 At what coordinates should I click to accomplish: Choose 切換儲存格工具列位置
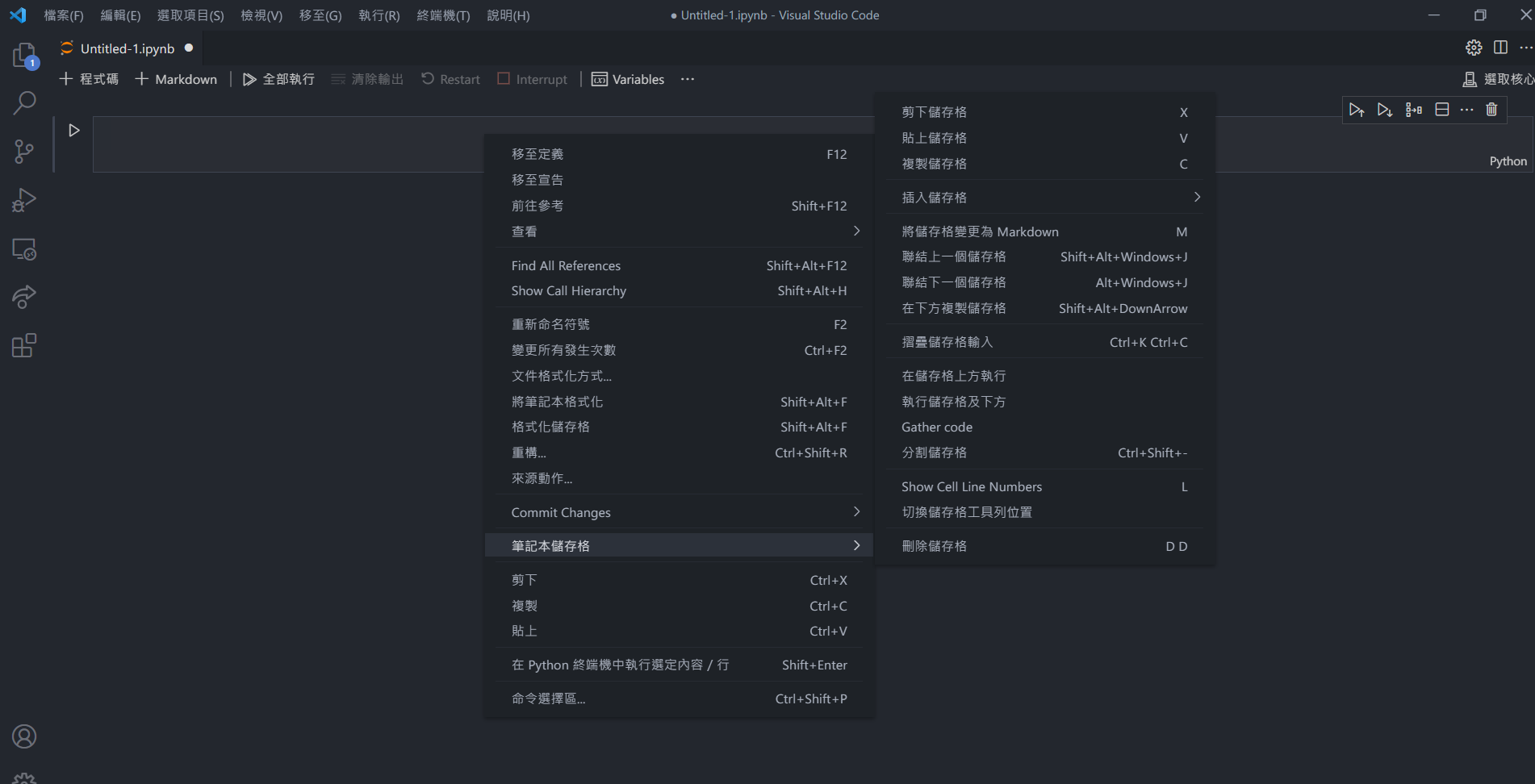pyautogui.click(x=1045, y=512)
